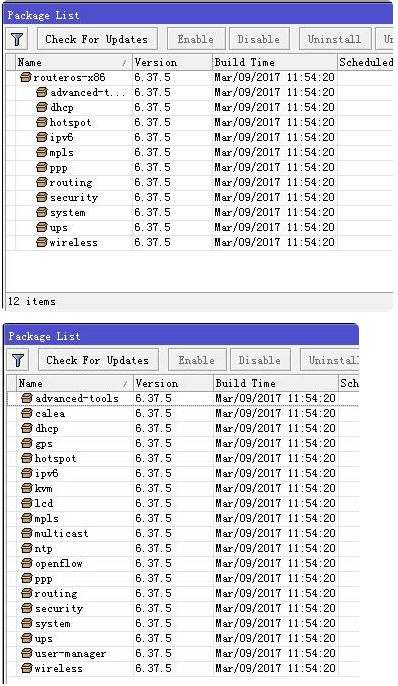Sort by Name column in upper list

73,63
